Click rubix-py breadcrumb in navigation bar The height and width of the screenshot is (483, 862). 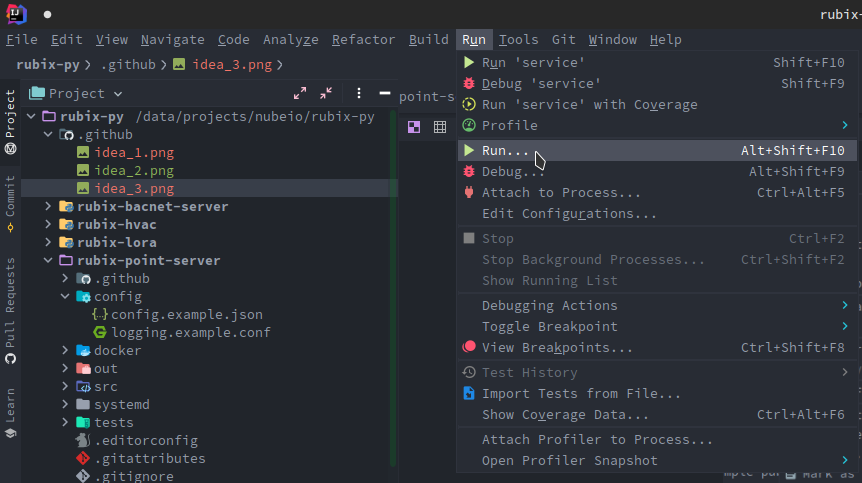[48, 65]
